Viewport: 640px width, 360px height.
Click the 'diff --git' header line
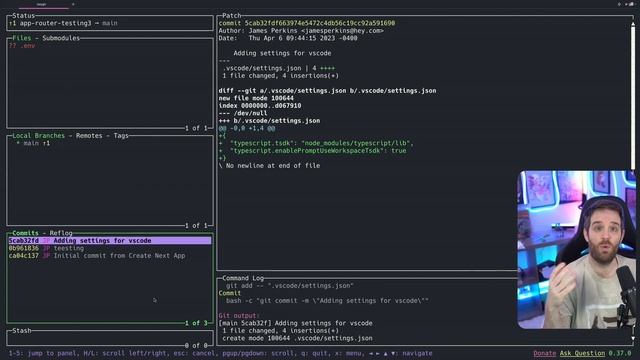[x=327, y=91]
